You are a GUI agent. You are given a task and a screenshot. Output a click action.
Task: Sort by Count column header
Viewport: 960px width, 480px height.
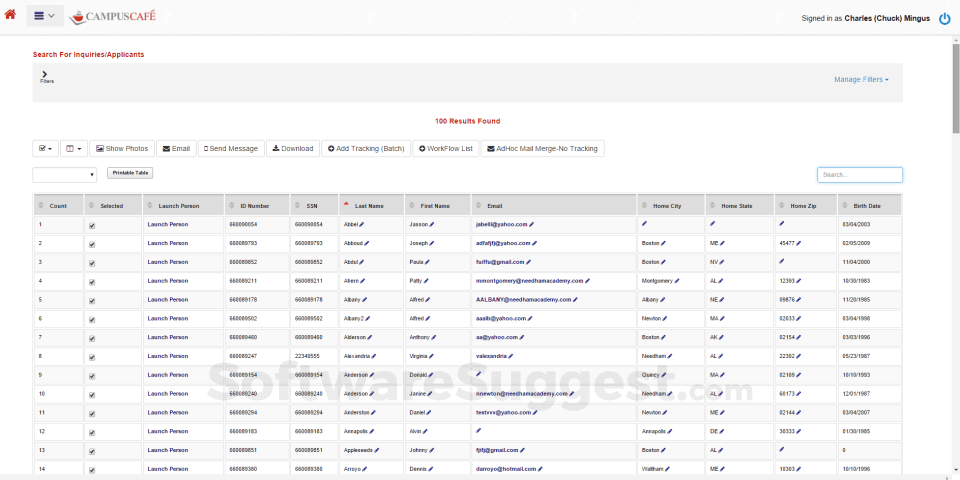[58, 206]
